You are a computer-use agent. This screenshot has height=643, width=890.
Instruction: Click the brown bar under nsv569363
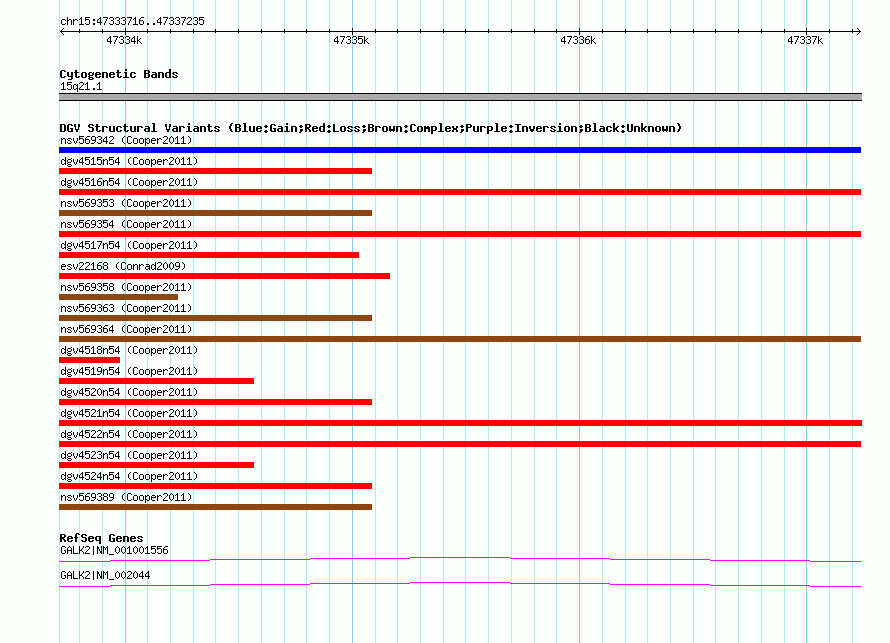pyautogui.click(x=216, y=318)
